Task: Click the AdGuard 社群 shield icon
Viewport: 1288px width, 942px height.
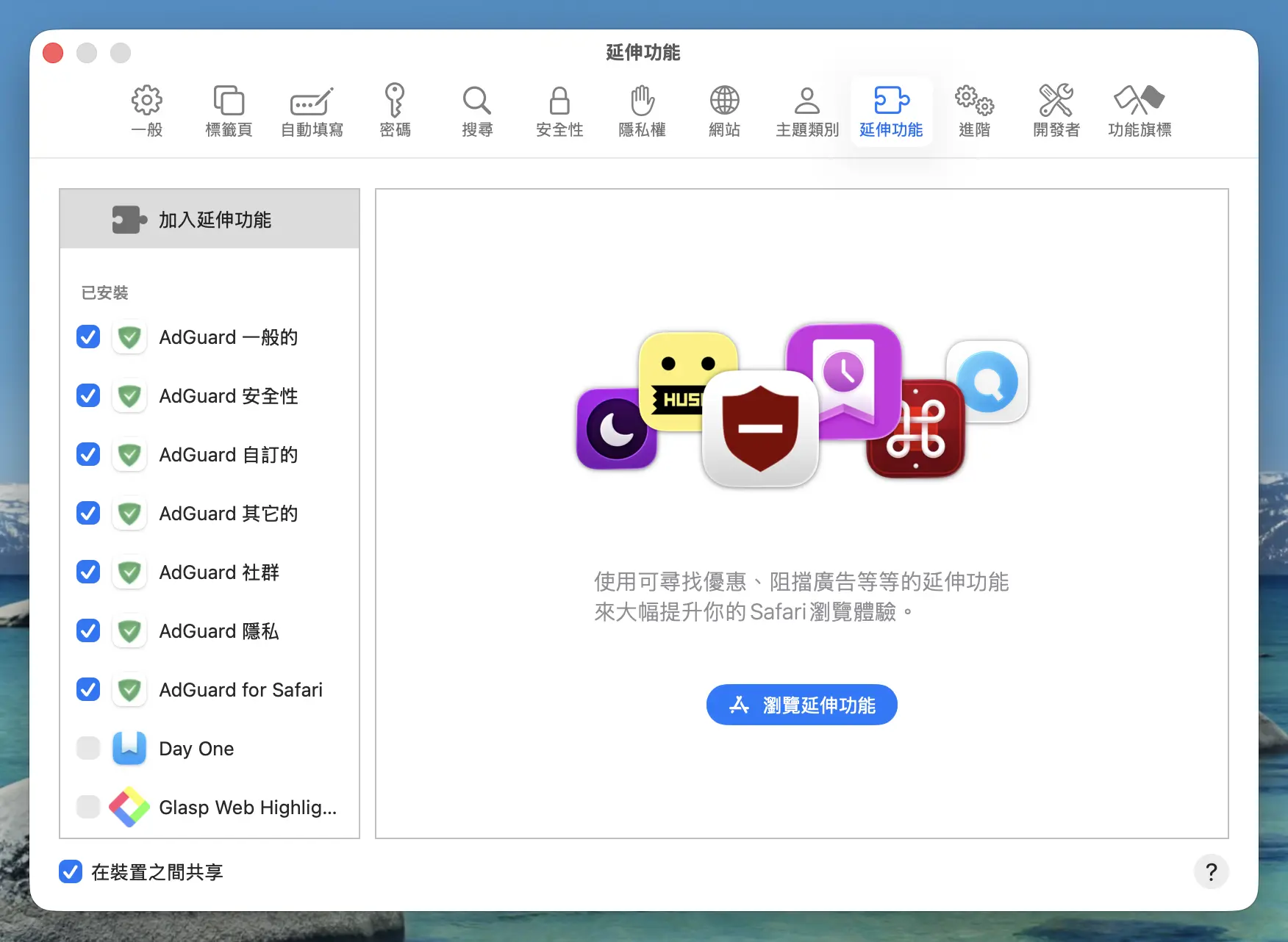Action: click(x=129, y=572)
